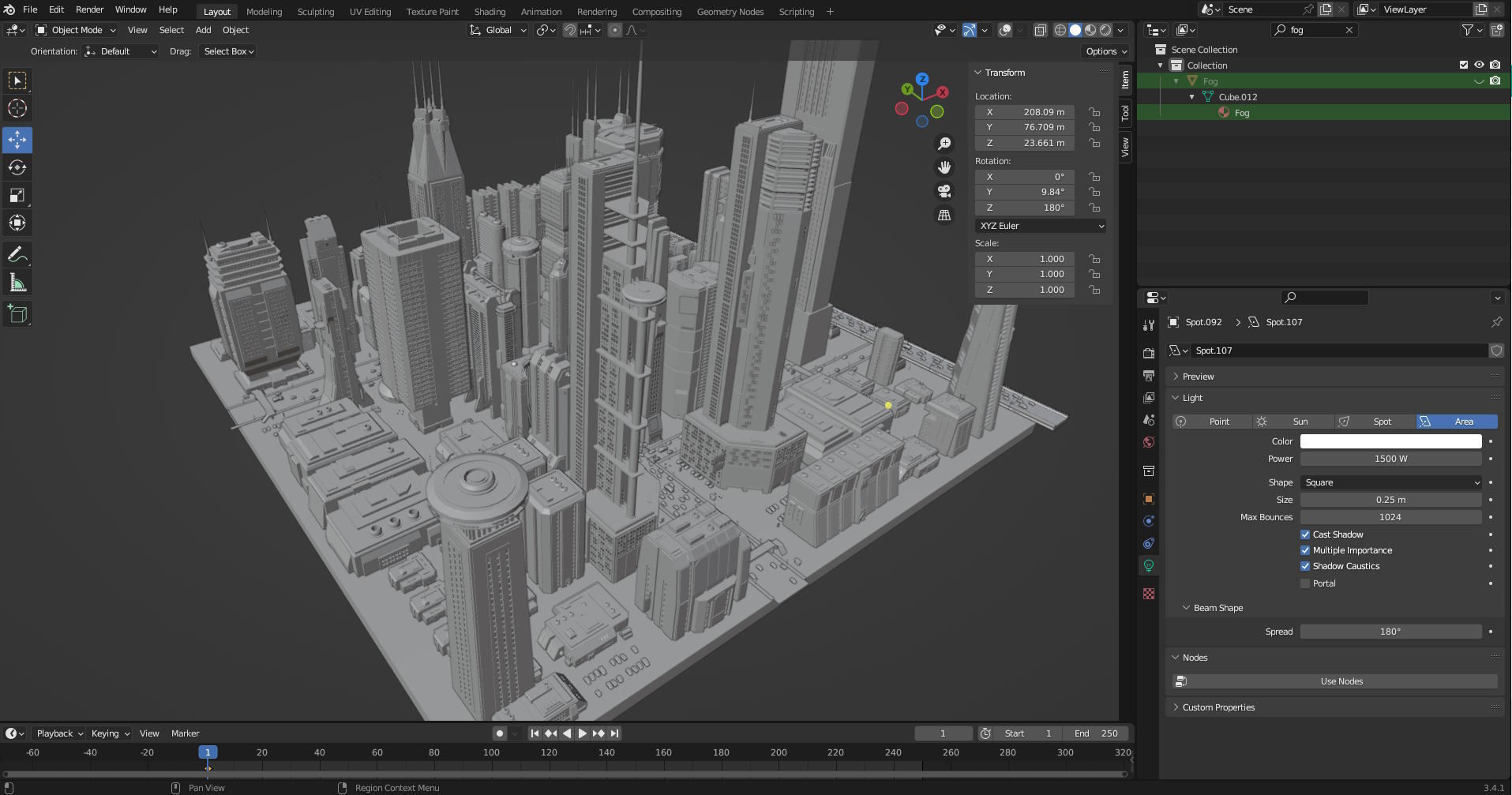Click the Power 1500 W slider field
Image resolution: width=1512 pixels, height=795 pixels.
1390,459
